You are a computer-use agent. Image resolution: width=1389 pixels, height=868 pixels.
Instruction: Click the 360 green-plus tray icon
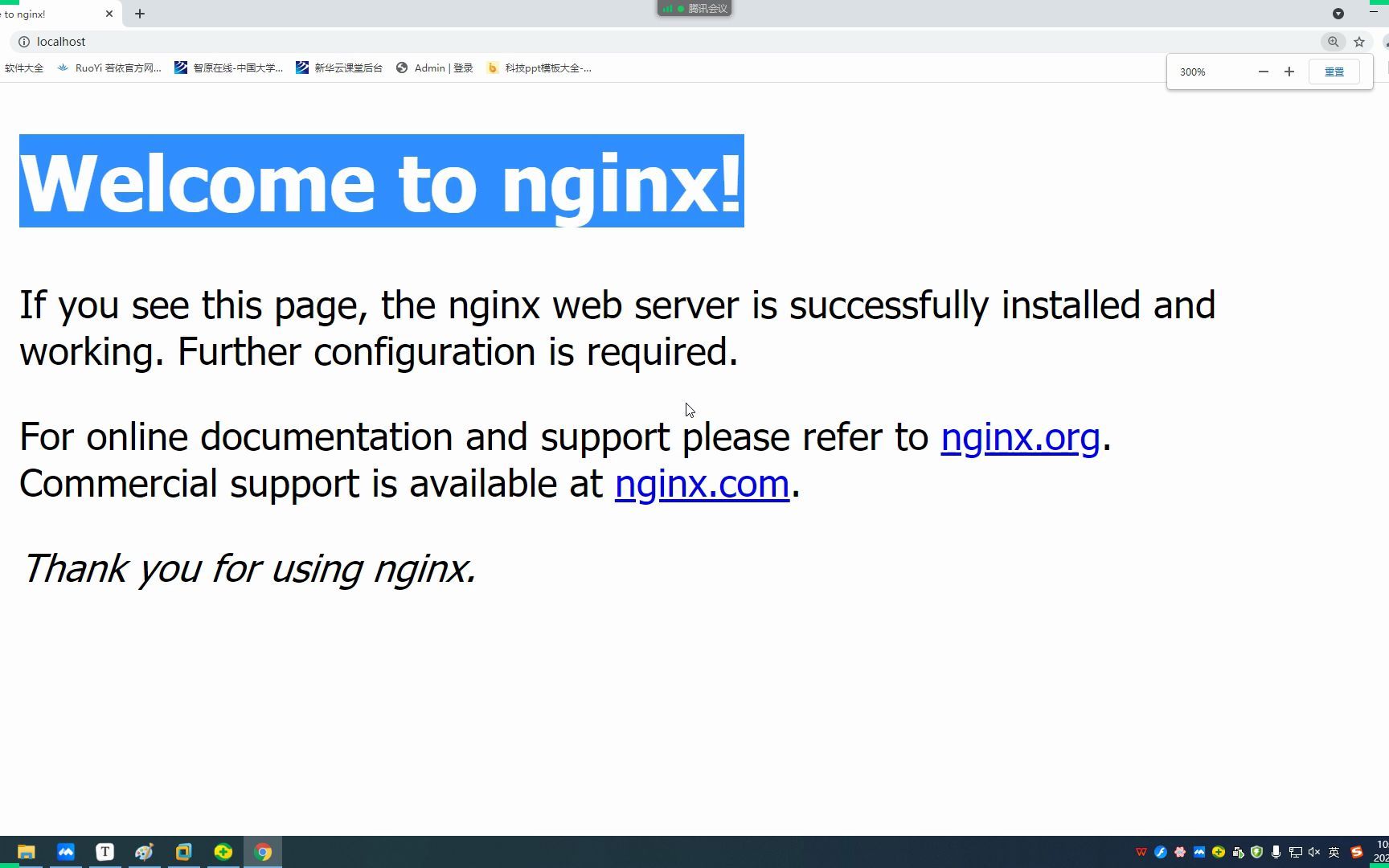[x=1219, y=852]
